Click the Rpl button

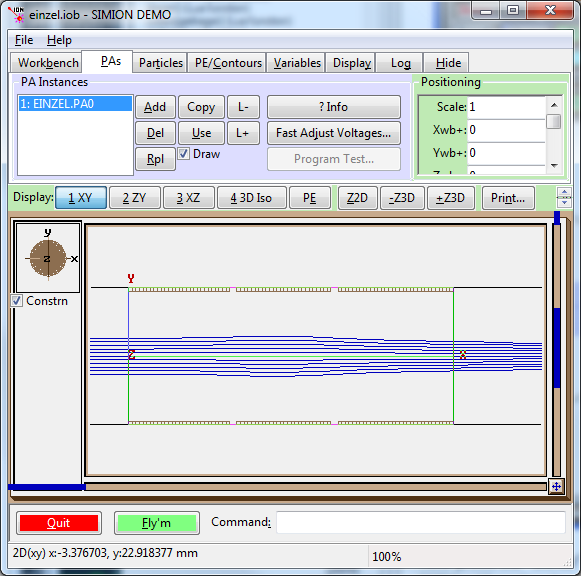click(155, 159)
